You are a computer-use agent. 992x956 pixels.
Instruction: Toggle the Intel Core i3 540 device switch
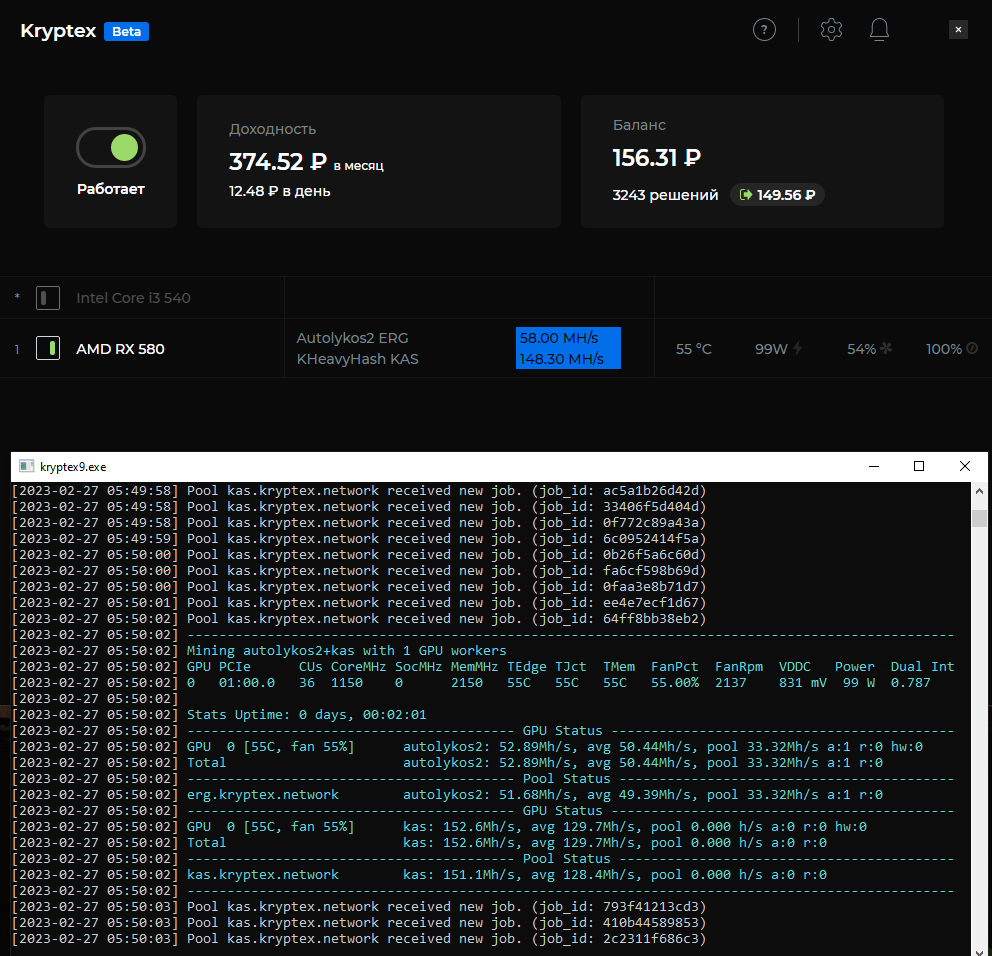click(x=48, y=298)
